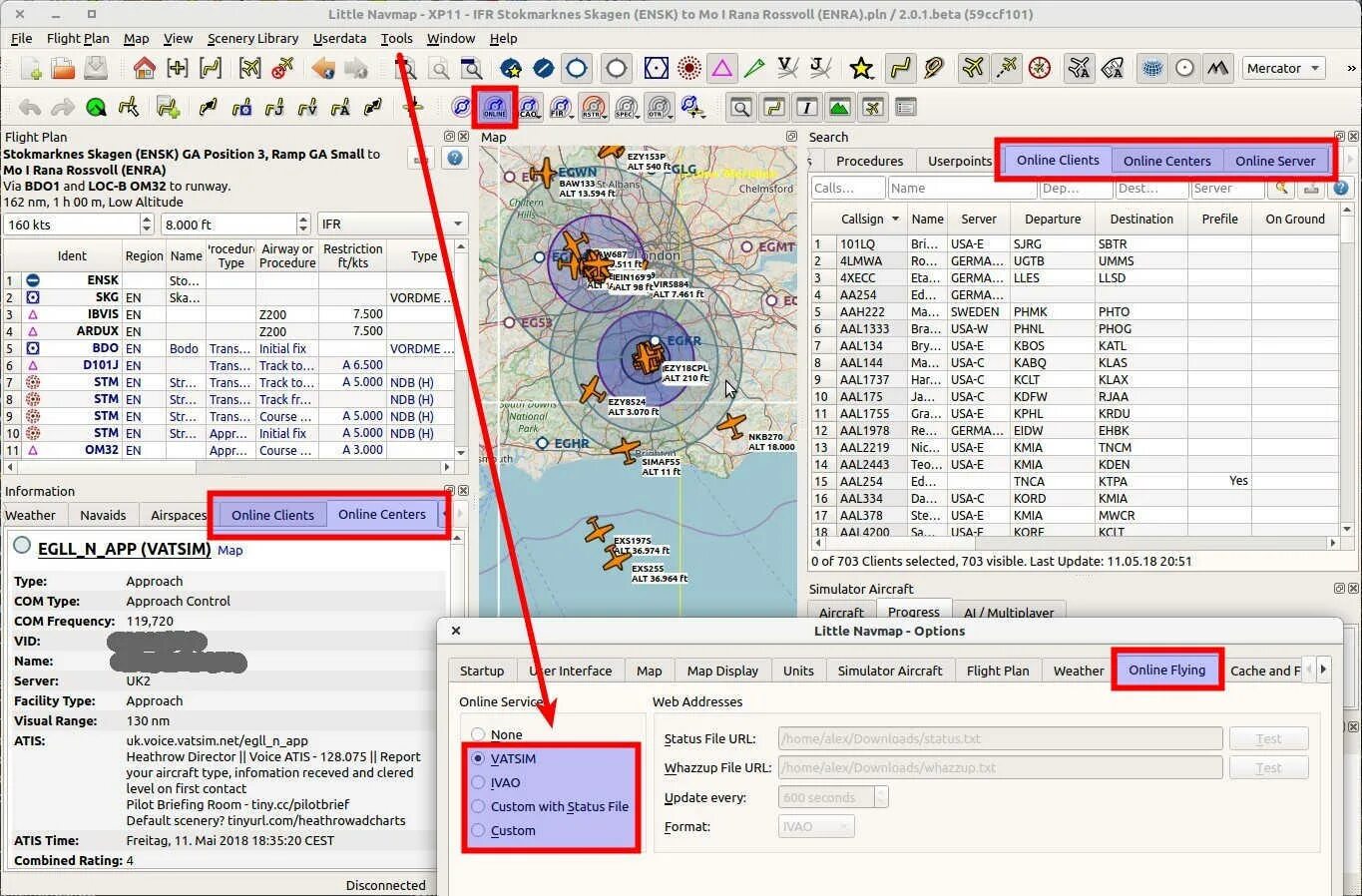This screenshot has width=1362, height=896.
Task: Center map on the aircraft icon
Action: [x=250, y=69]
